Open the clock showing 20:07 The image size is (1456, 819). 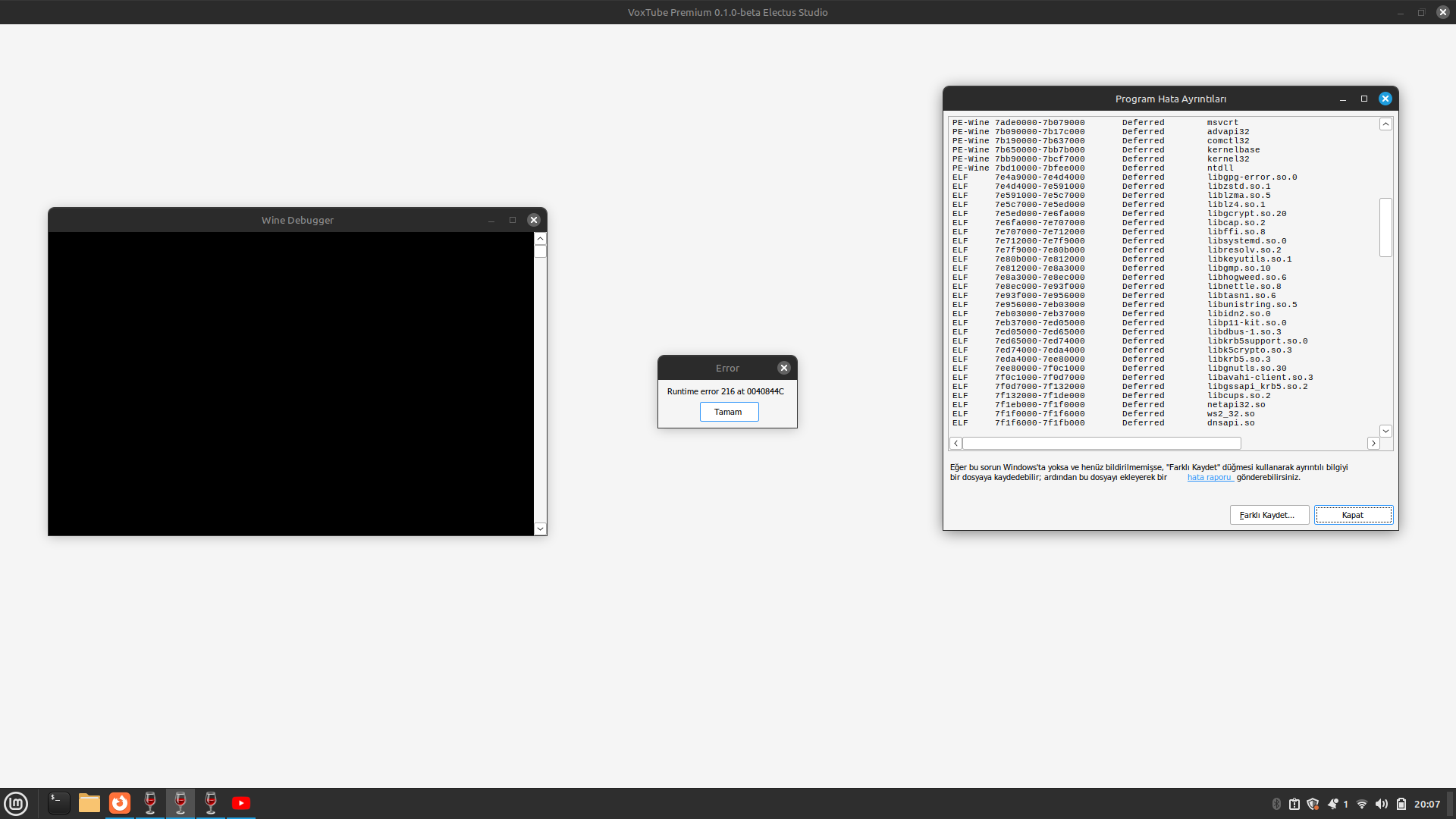1427,804
